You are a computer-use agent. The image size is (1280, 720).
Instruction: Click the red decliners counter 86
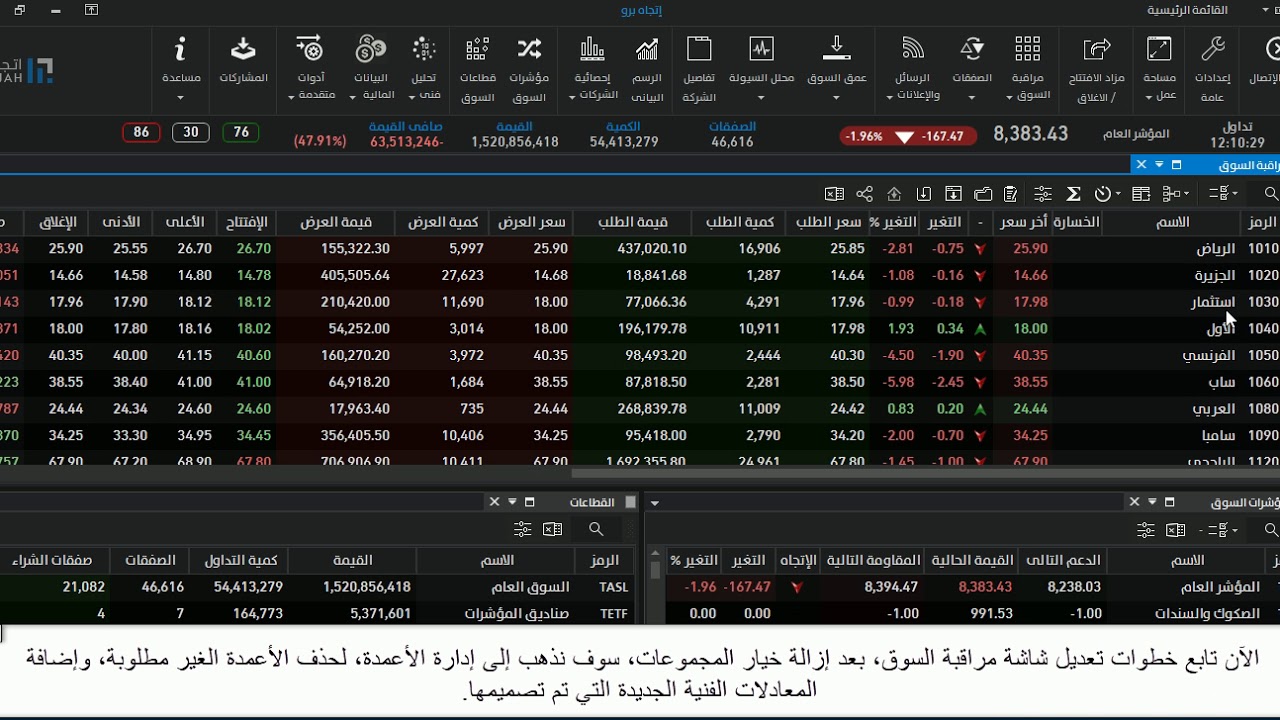coord(141,132)
